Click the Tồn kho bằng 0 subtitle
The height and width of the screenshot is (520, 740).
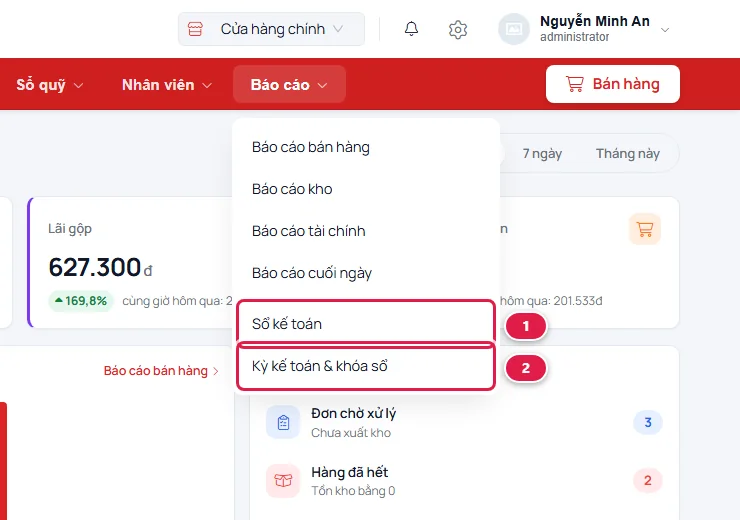click(x=353, y=491)
